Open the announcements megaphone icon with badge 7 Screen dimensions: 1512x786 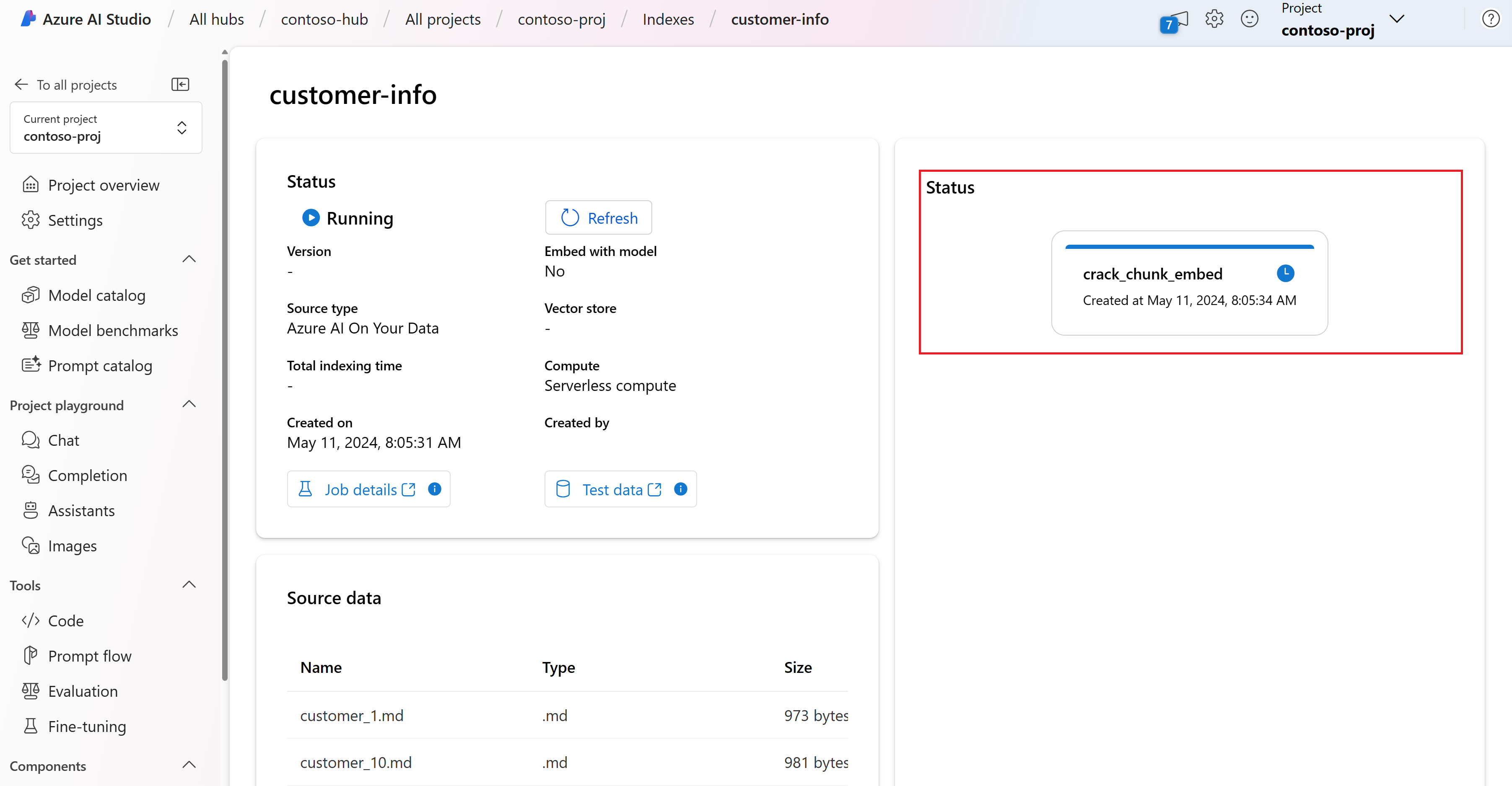click(x=1175, y=22)
